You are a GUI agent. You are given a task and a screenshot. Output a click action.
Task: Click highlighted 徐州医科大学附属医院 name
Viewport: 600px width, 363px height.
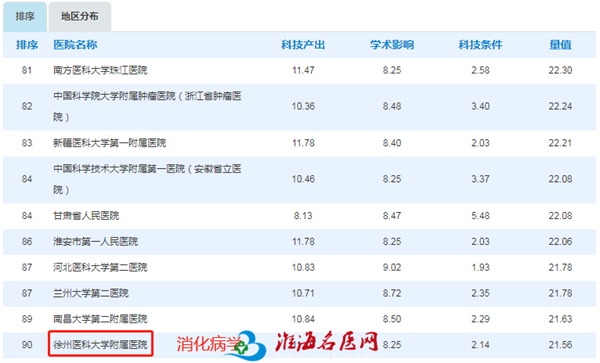(100, 345)
